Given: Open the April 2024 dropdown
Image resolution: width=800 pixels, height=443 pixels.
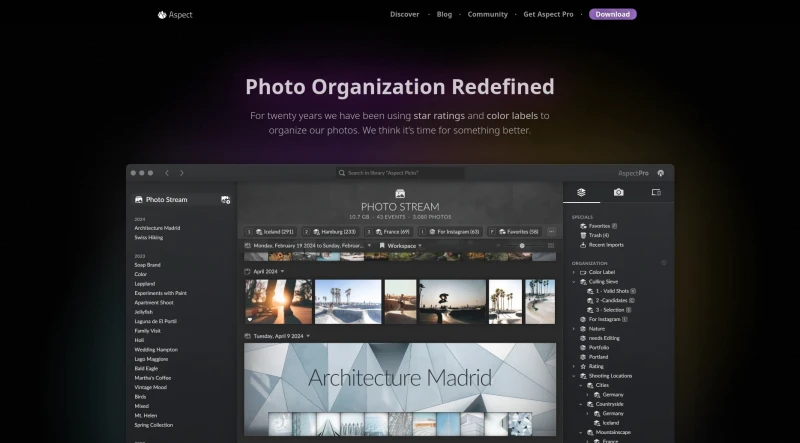Looking at the screenshot, I should coord(282,271).
